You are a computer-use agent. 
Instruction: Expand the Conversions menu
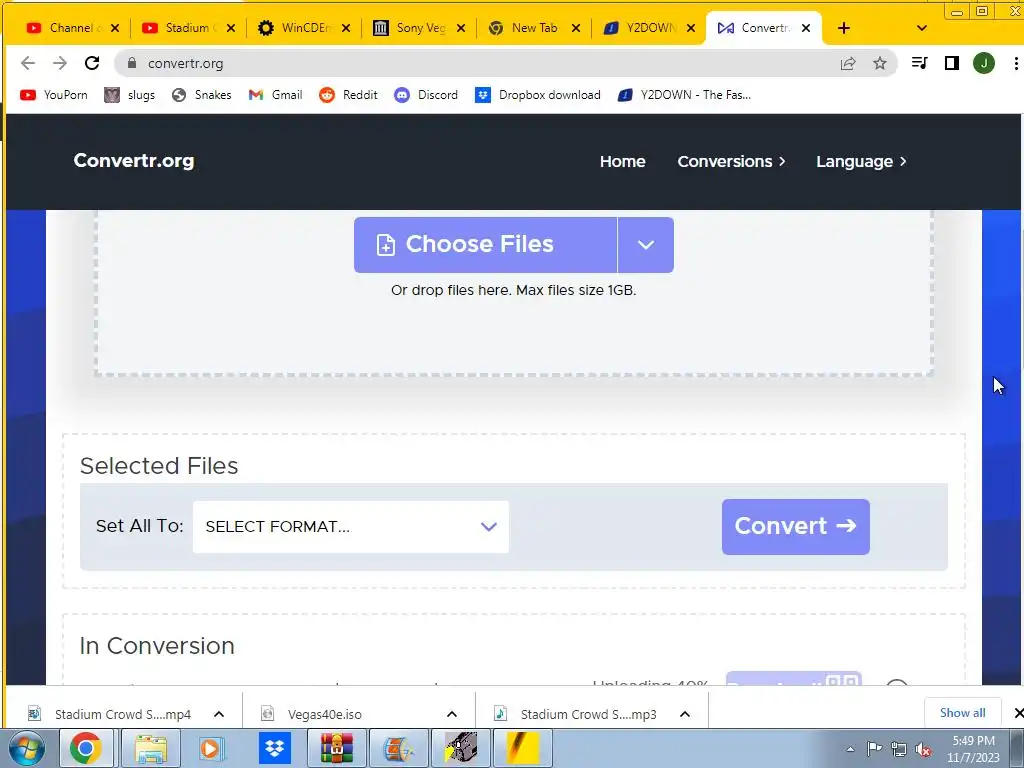pyautogui.click(x=731, y=161)
